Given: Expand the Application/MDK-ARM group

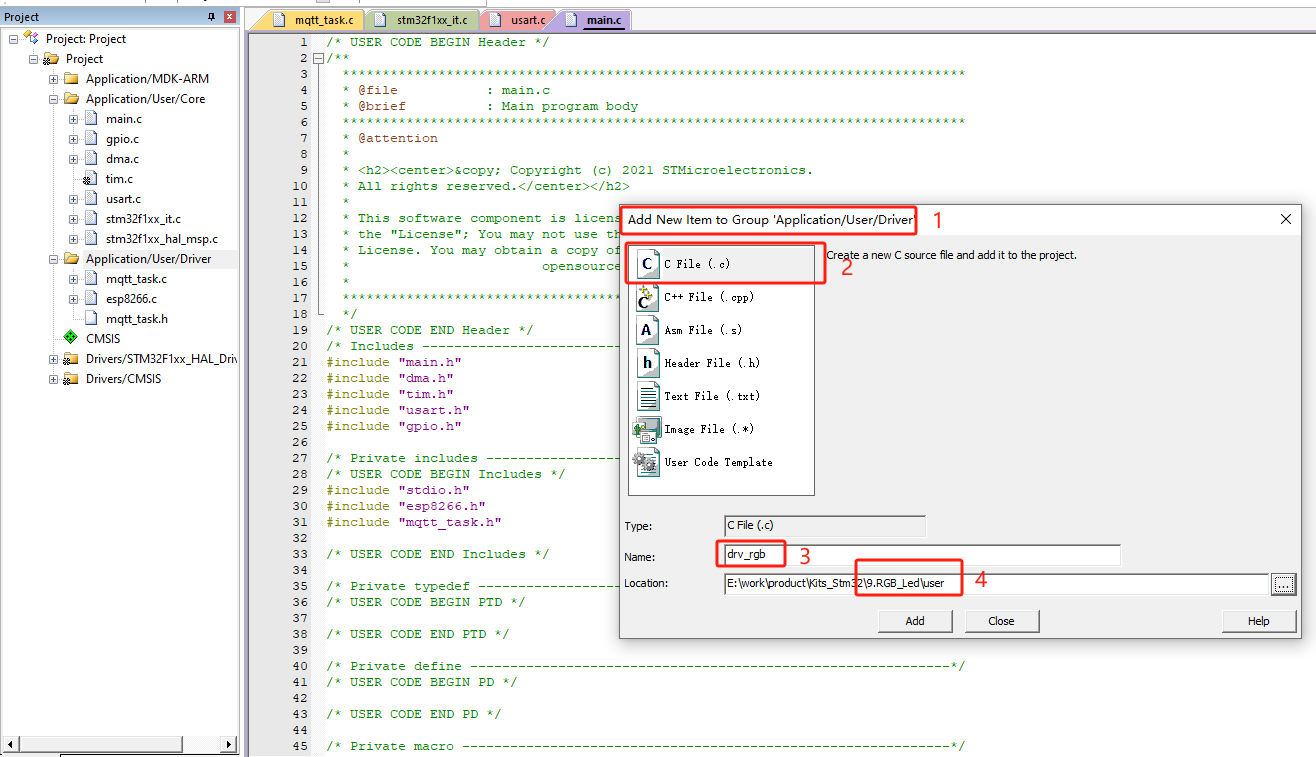Looking at the screenshot, I should coord(53,79).
